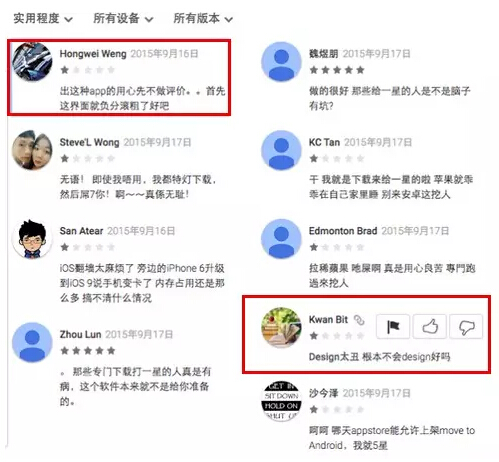Give thumbs up to Kwan Bit's review
This screenshot has width=499, height=462.
point(429,326)
